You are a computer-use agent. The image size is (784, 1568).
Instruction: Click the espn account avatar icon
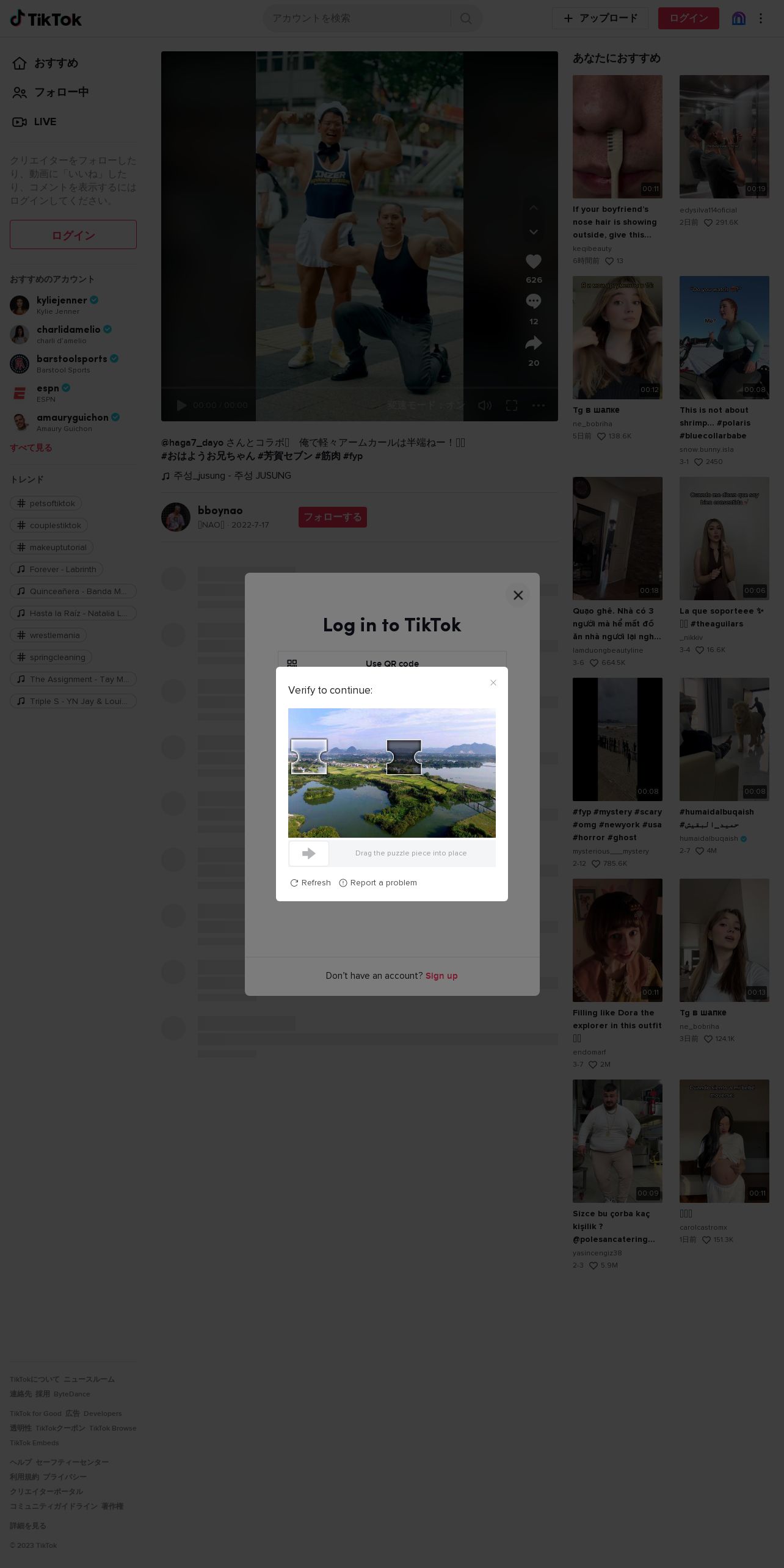pyautogui.click(x=20, y=393)
